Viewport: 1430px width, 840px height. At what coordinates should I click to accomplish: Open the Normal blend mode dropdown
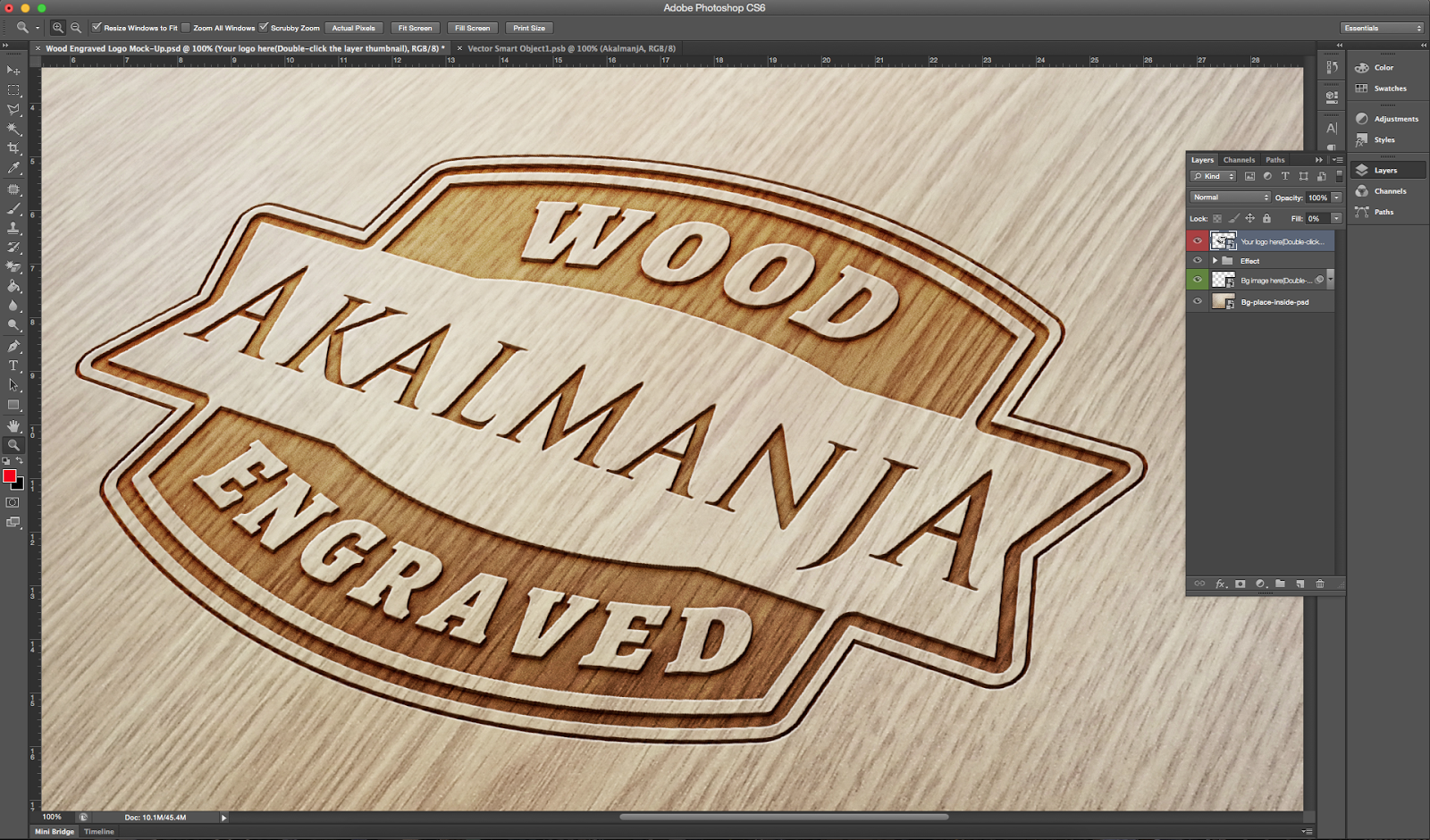pos(1230,197)
